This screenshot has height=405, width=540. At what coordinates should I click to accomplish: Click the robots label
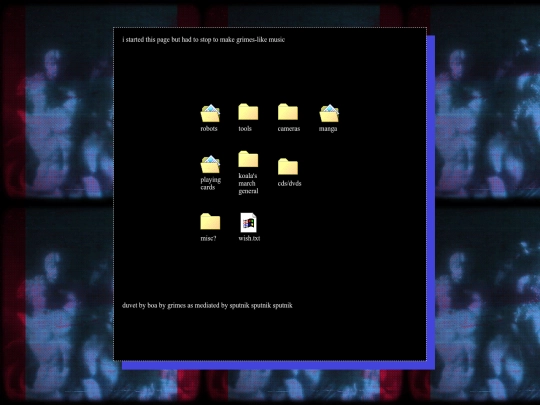click(x=209, y=128)
